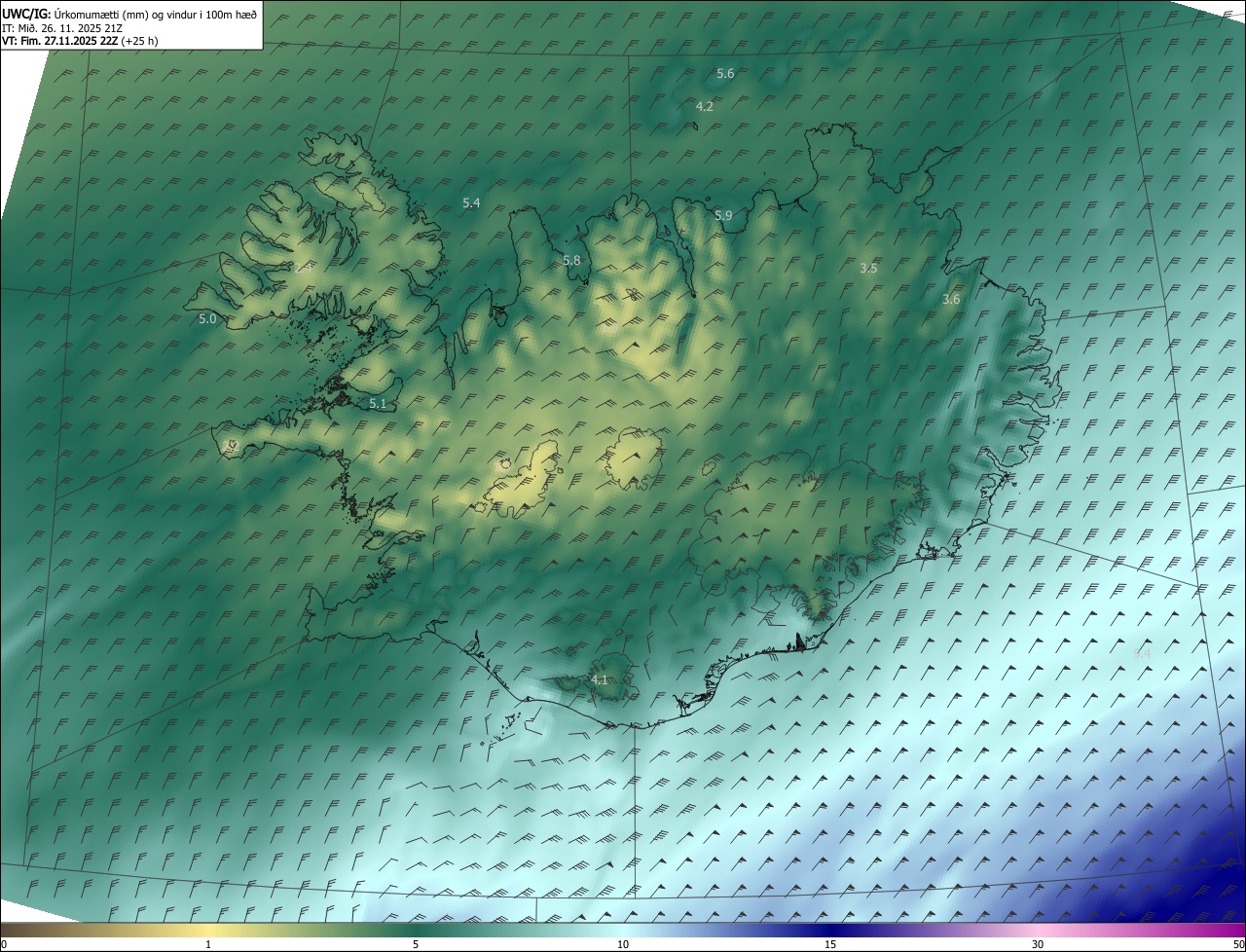Image resolution: width=1246 pixels, height=952 pixels.
Task: Click the 4.1 value label on the map
Action: pos(600,680)
